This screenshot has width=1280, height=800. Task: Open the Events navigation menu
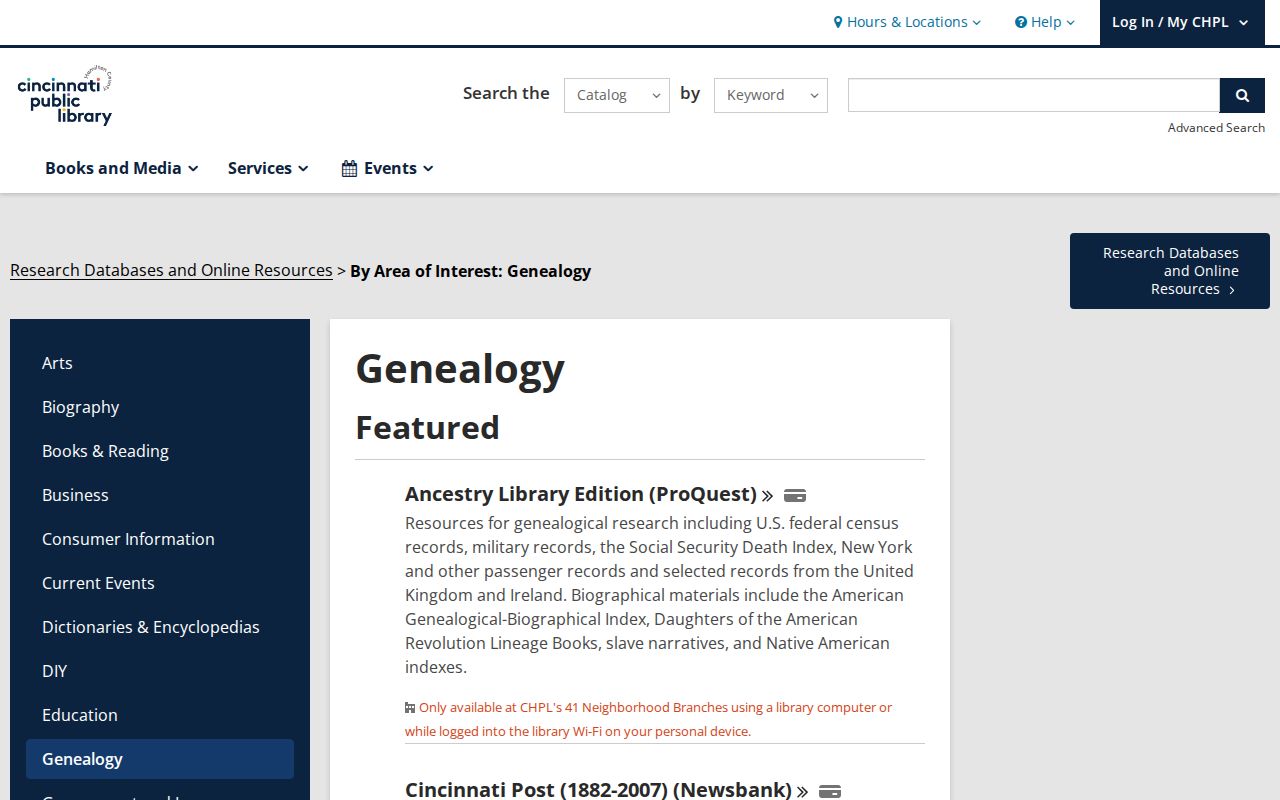(388, 168)
